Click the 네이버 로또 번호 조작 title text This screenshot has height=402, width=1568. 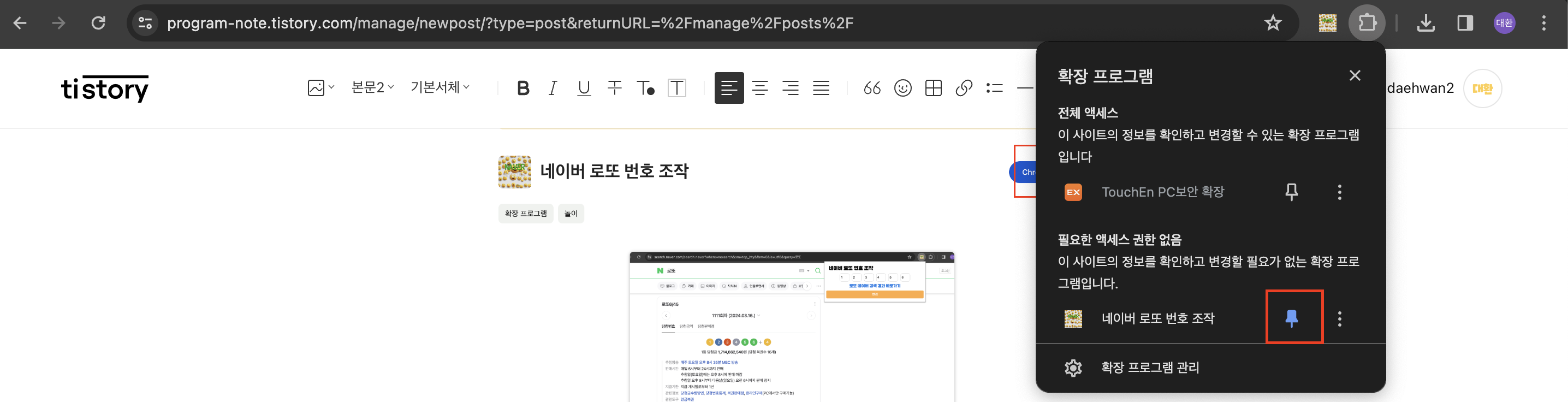point(614,171)
